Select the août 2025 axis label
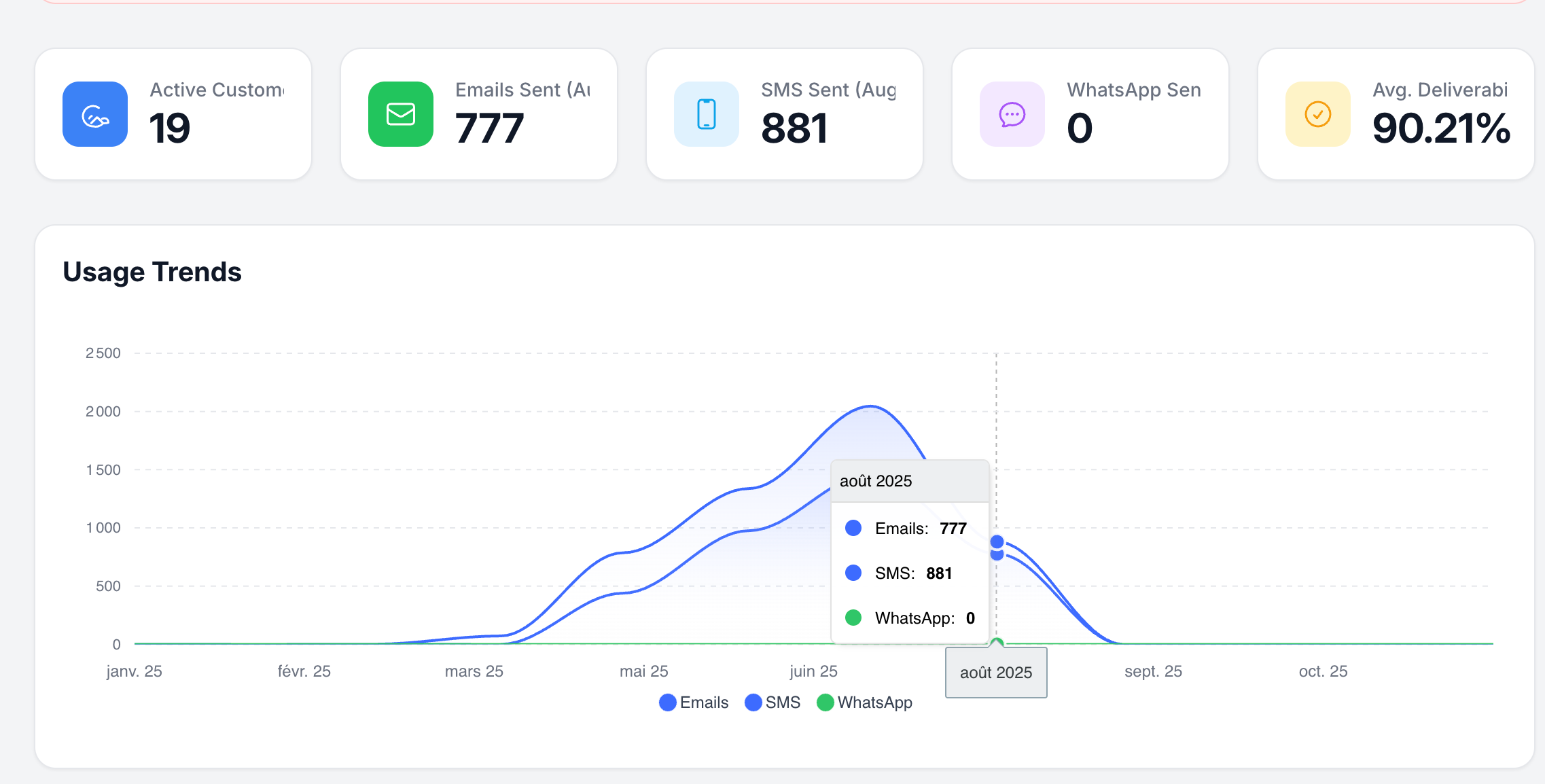 click(x=996, y=673)
